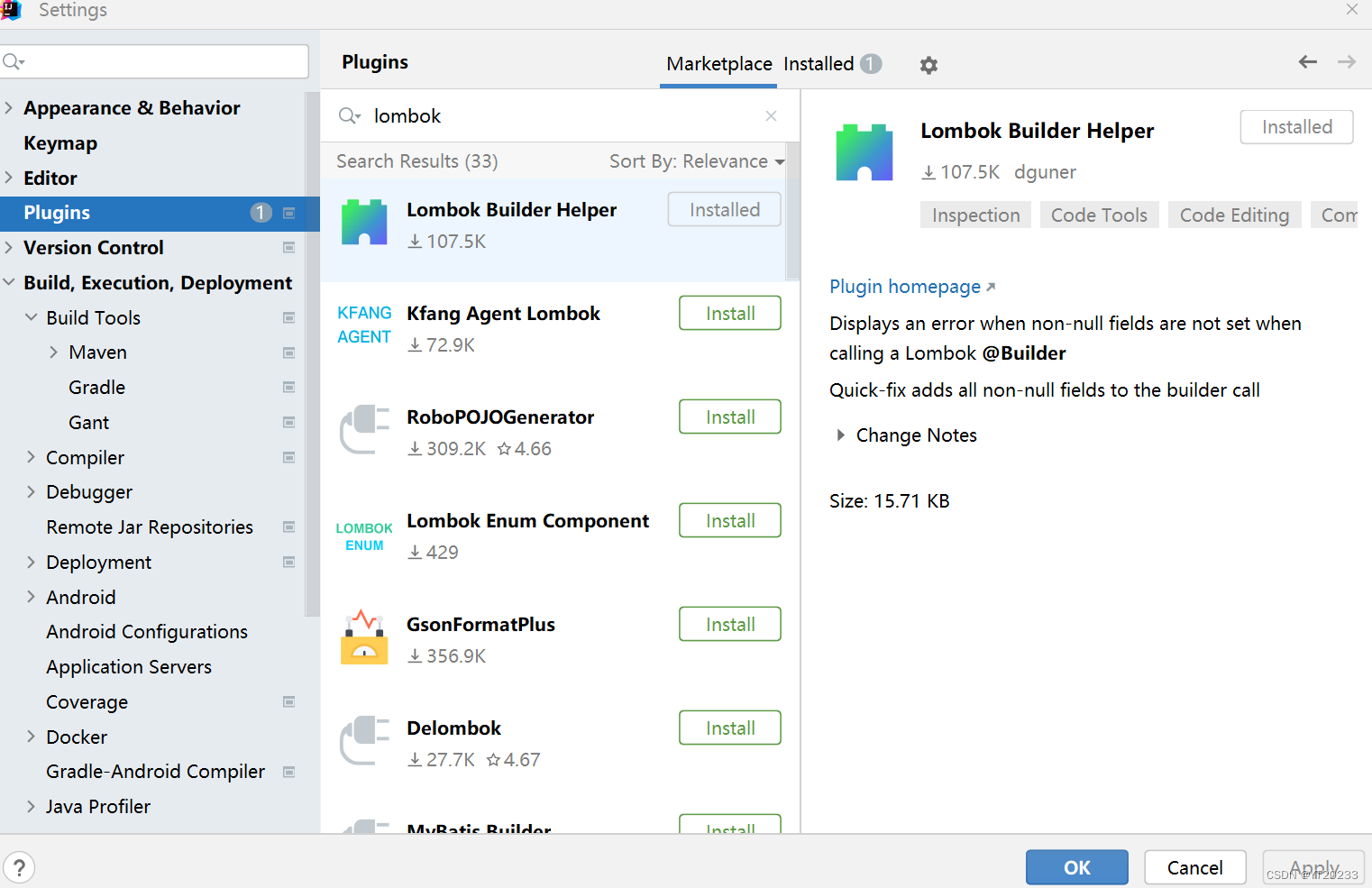The height and width of the screenshot is (888, 1372).
Task: Open Keymap settings
Action: click(60, 142)
